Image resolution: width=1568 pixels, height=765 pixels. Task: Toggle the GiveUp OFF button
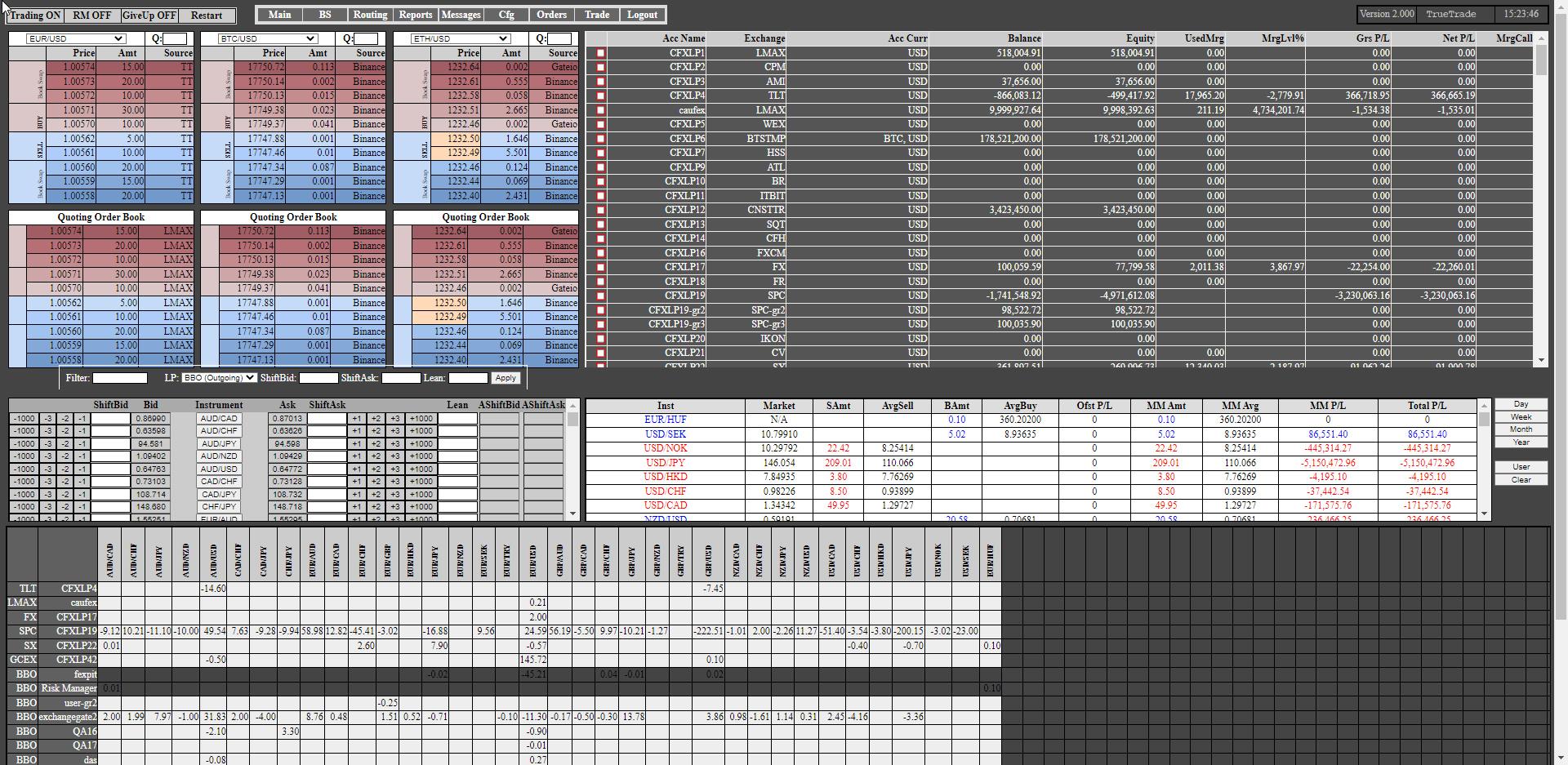pos(149,16)
